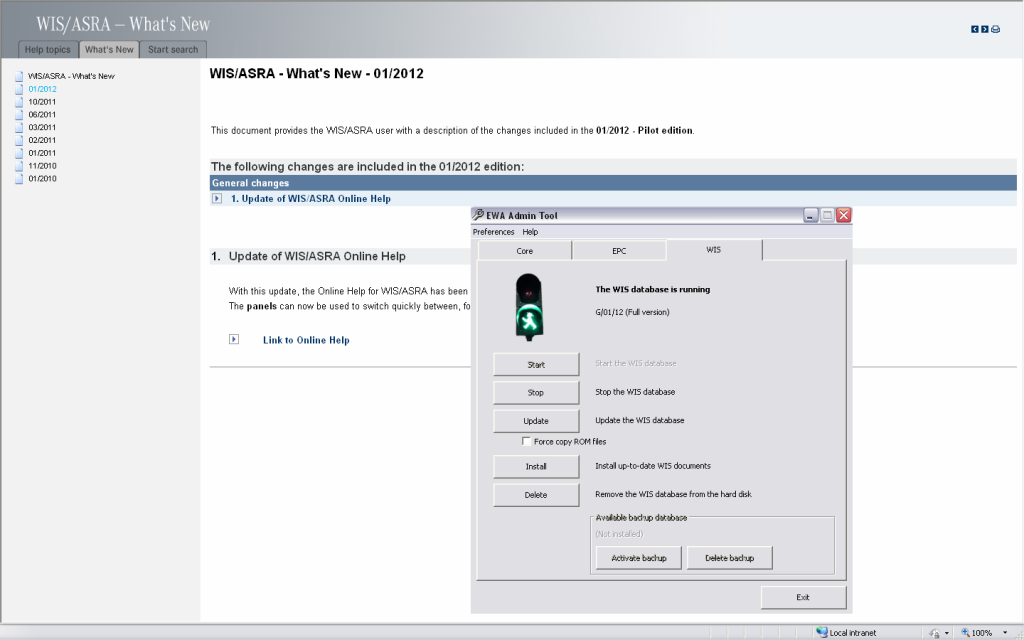Screen dimensions: 1024x640
Task: Select the WIS tab
Action: tap(714, 250)
